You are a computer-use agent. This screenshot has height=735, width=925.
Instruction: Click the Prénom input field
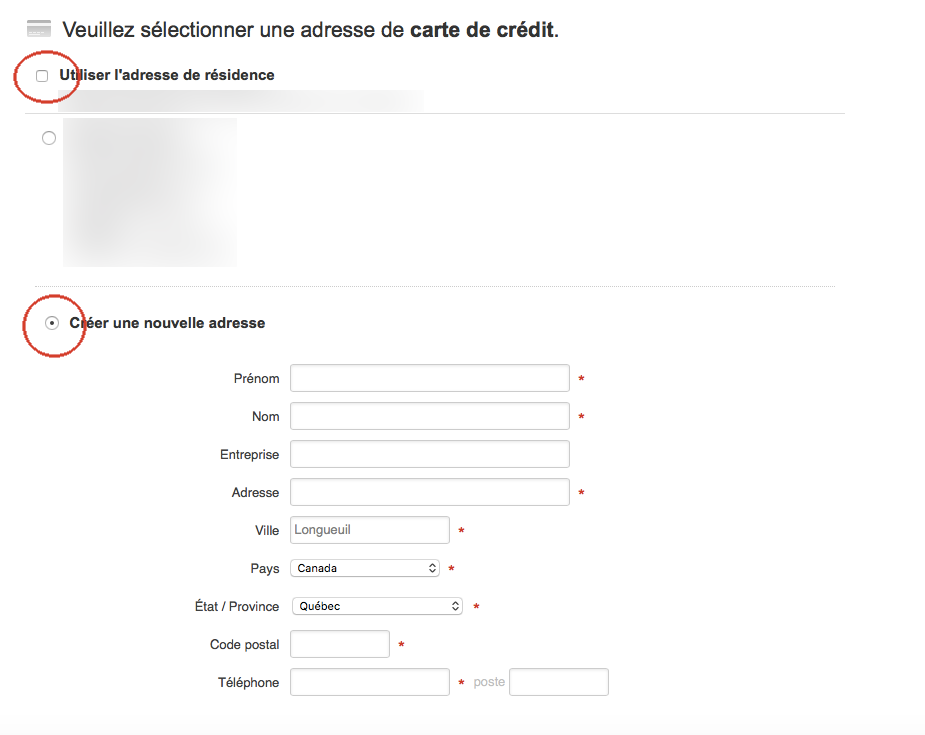[x=429, y=378]
